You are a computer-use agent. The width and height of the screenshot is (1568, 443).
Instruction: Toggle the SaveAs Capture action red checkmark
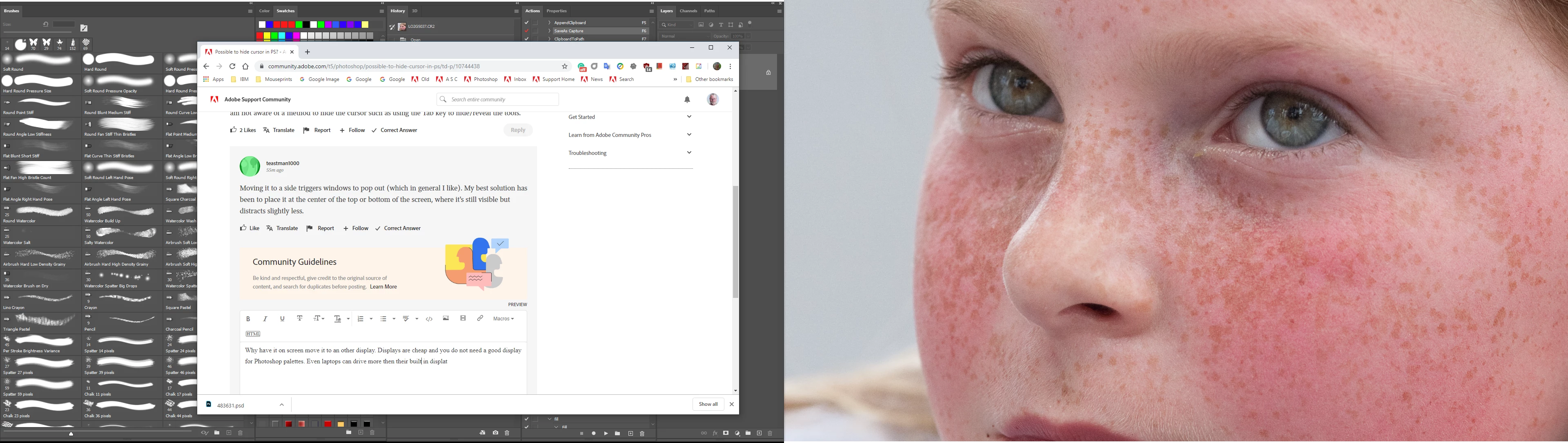pyautogui.click(x=526, y=31)
